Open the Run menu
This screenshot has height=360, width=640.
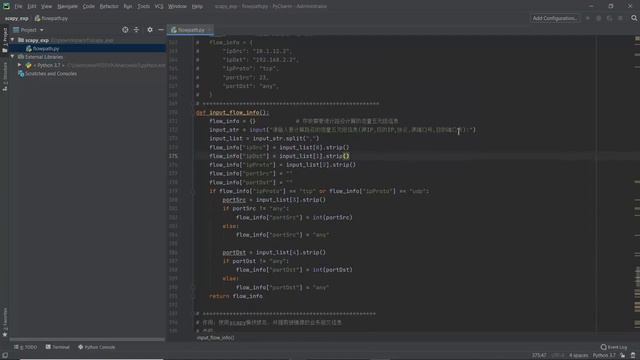tap(128, 7)
